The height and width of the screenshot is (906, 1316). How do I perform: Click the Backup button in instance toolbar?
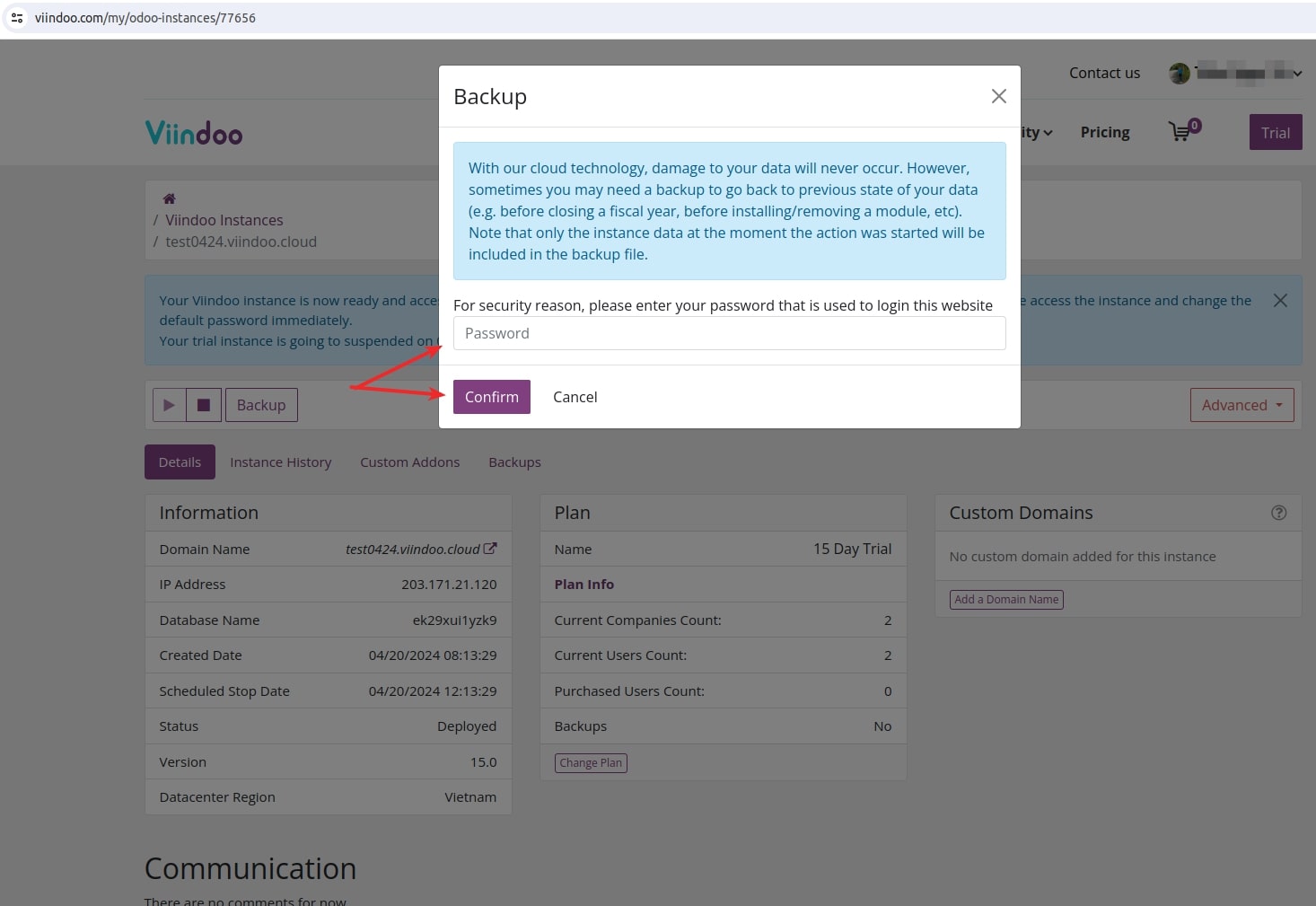coord(261,405)
